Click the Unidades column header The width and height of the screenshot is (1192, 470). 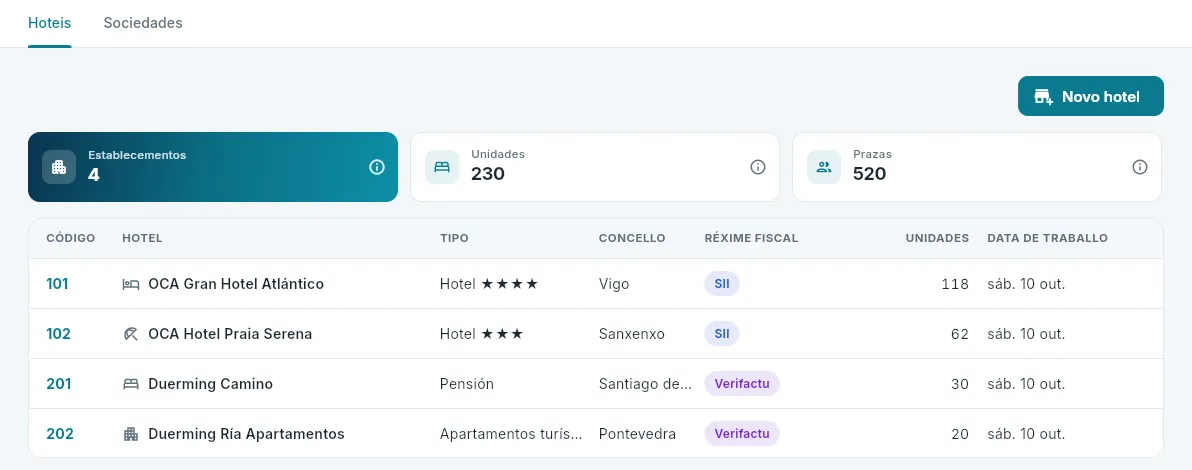click(937, 239)
